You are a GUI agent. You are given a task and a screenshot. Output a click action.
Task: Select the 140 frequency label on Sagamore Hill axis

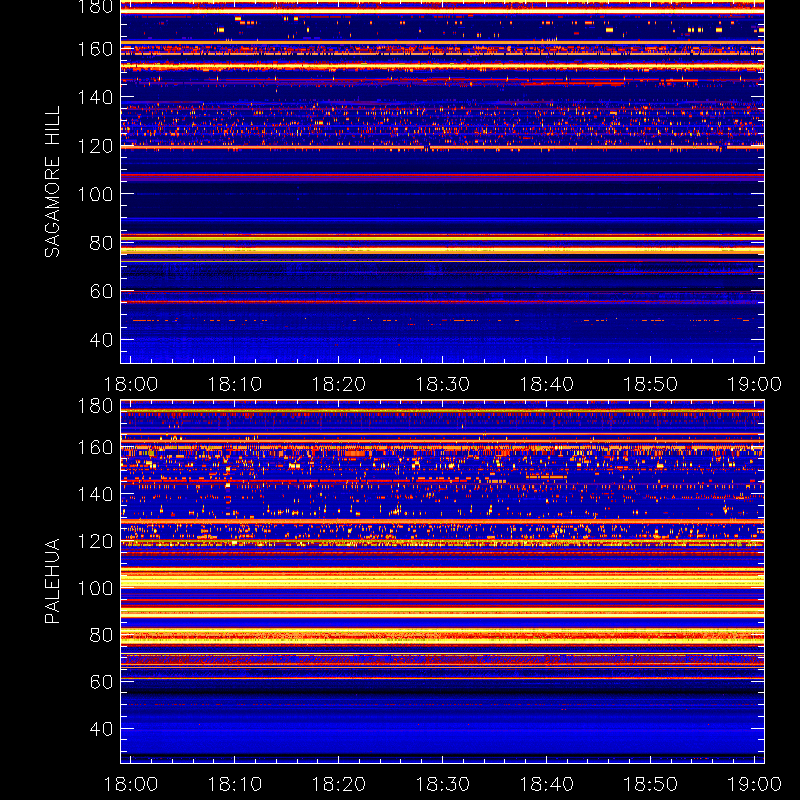[x=95, y=97]
